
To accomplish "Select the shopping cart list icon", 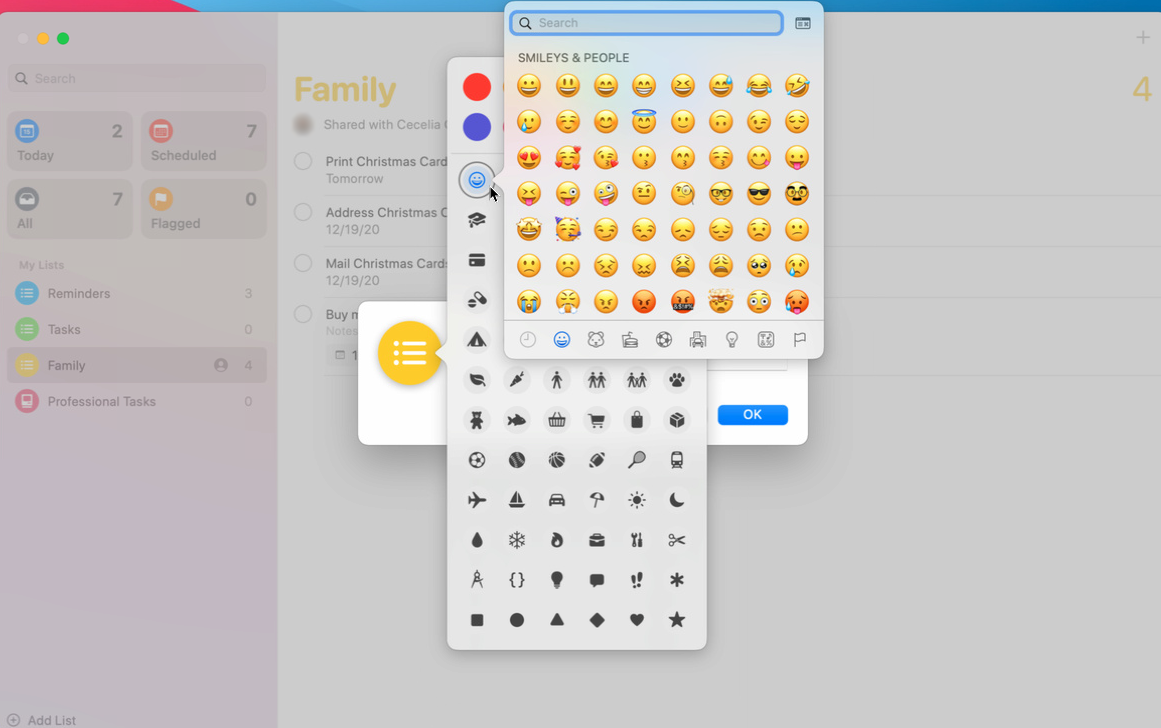I will (597, 420).
